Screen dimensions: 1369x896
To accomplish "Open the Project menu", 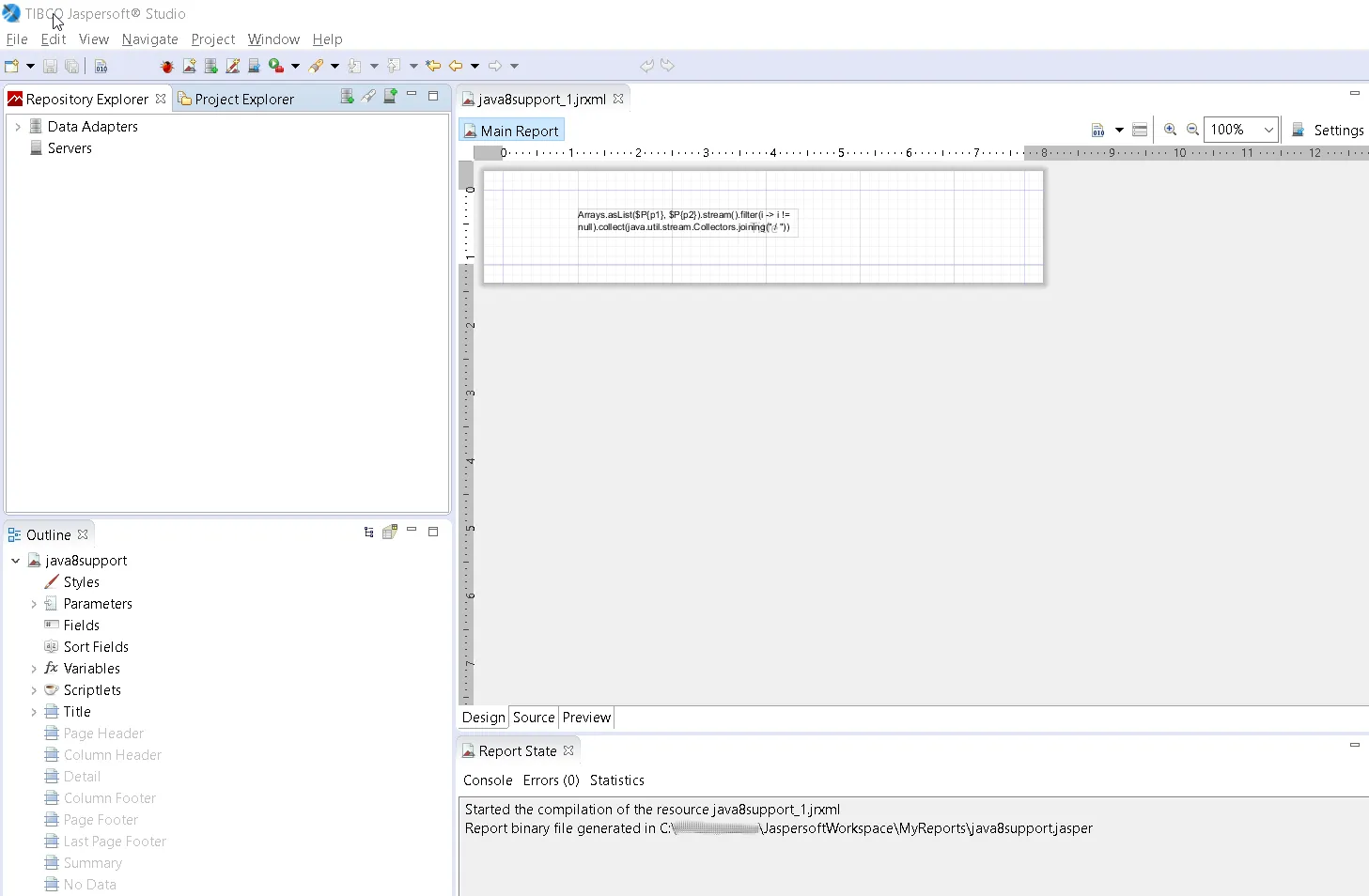I will (x=213, y=39).
